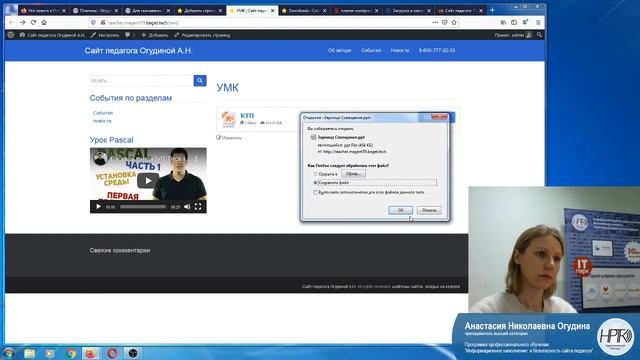Play the Pascal video via center button
This screenshot has width=640, height=360.
click(148, 180)
